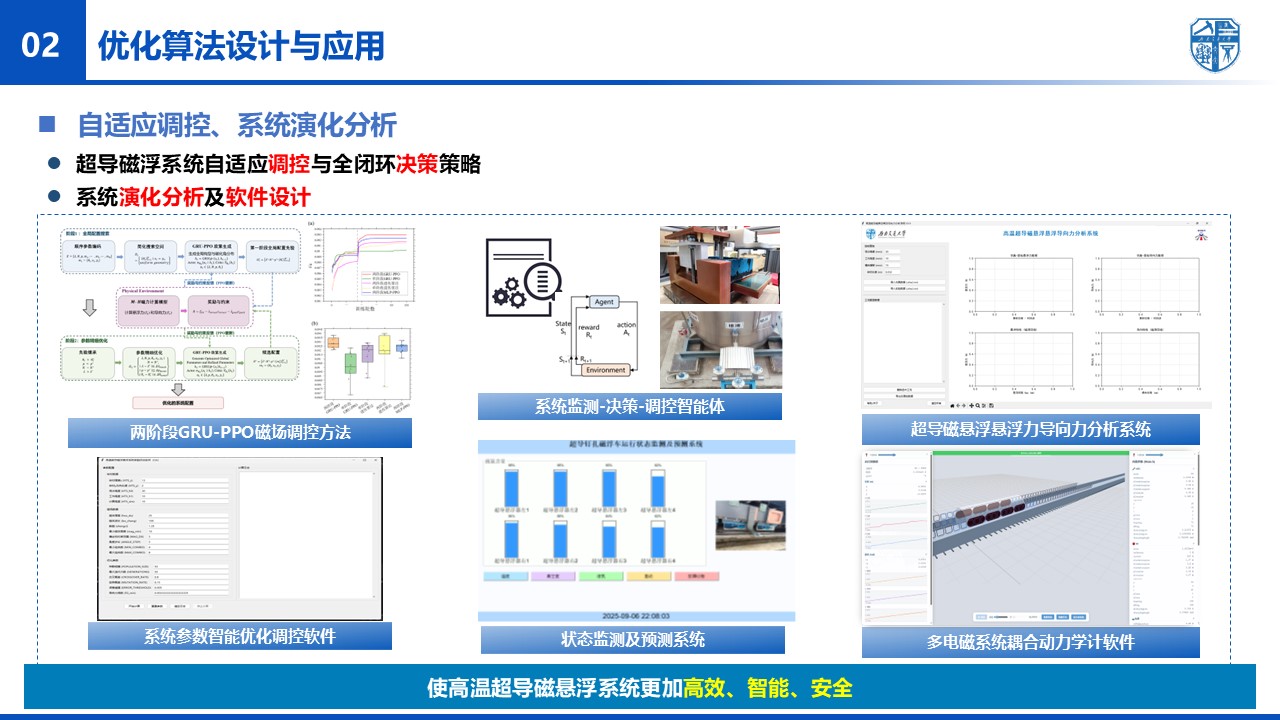Click the 多电磁系统耦合动力学计软件 label
Image resolution: width=1280 pixels, height=720 pixels.
pyautogui.click(x=1031, y=642)
